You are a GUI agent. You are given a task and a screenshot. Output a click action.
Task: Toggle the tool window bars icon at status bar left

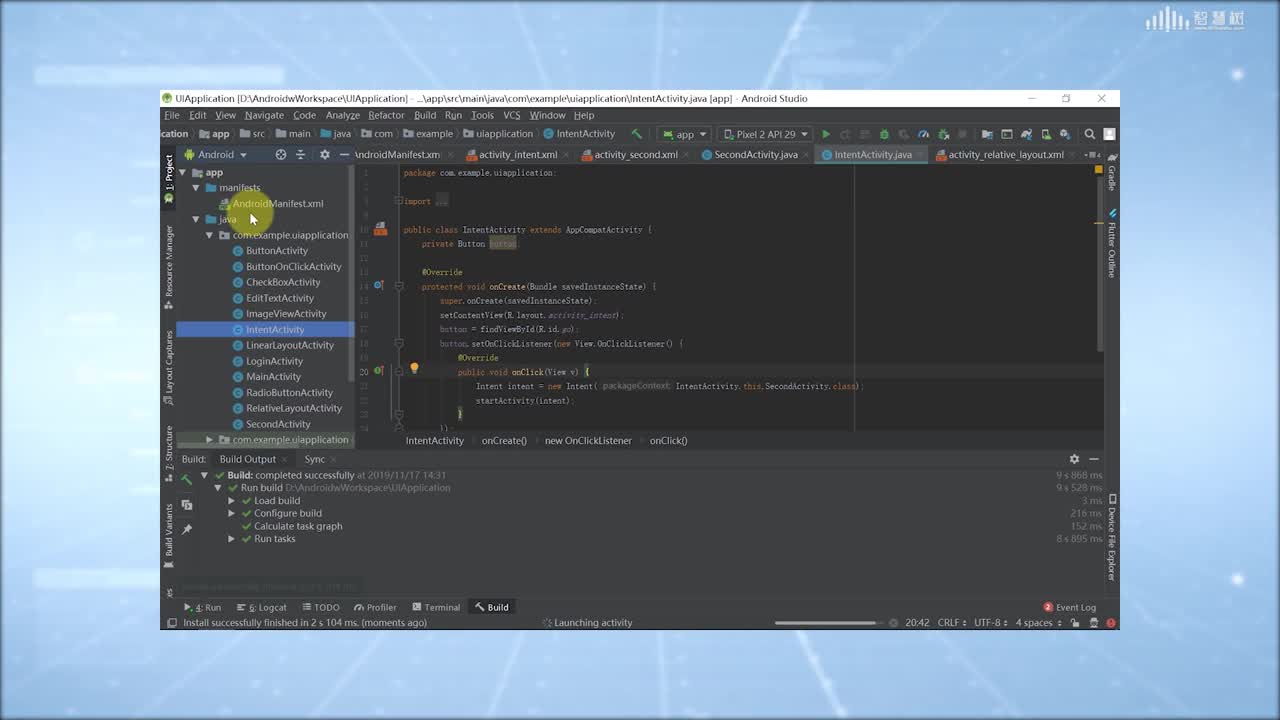pos(172,622)
